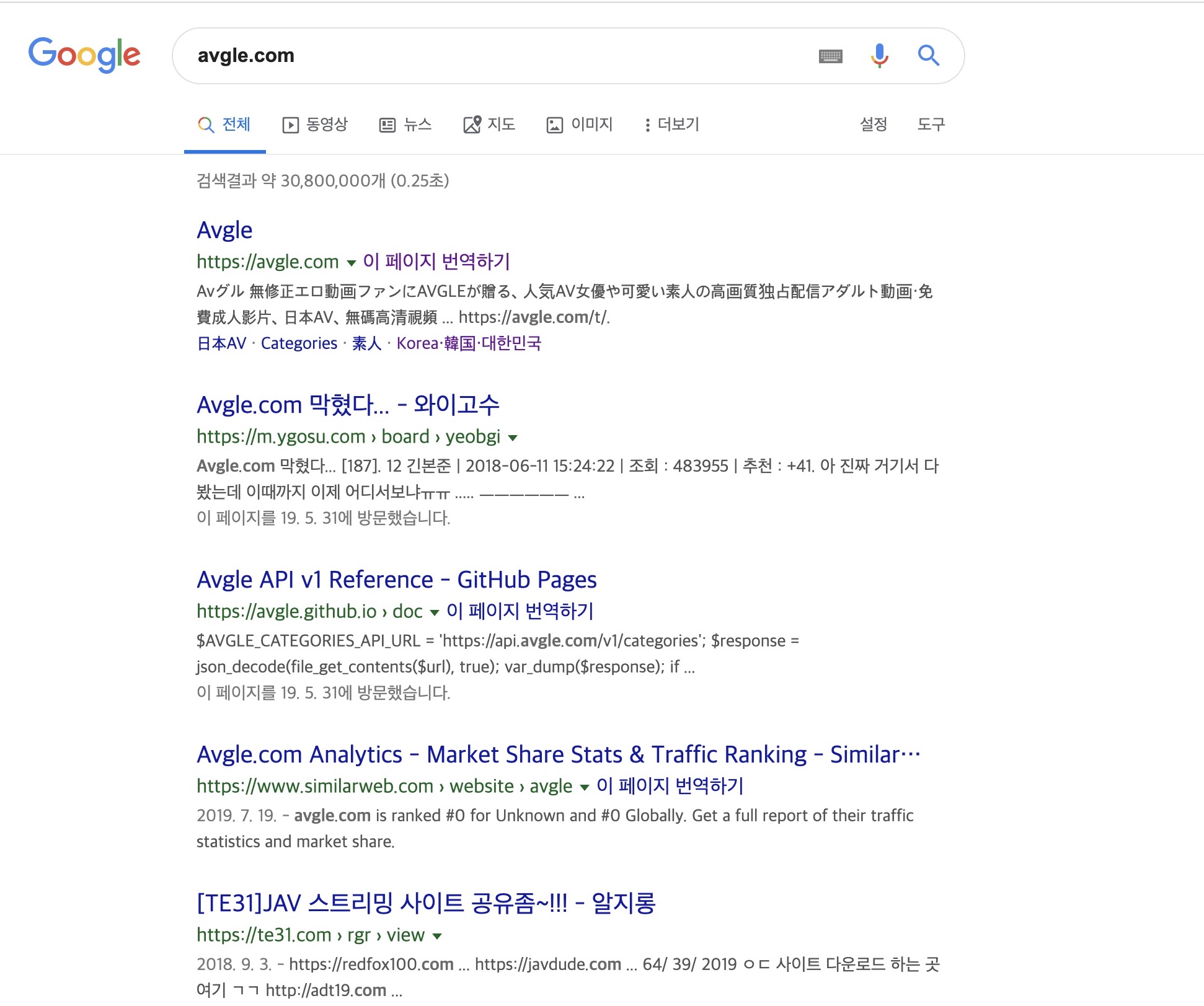This screenshot has width=1204, height=1006.
Task: Click the Google logo
Action: [x=84, y=55]
